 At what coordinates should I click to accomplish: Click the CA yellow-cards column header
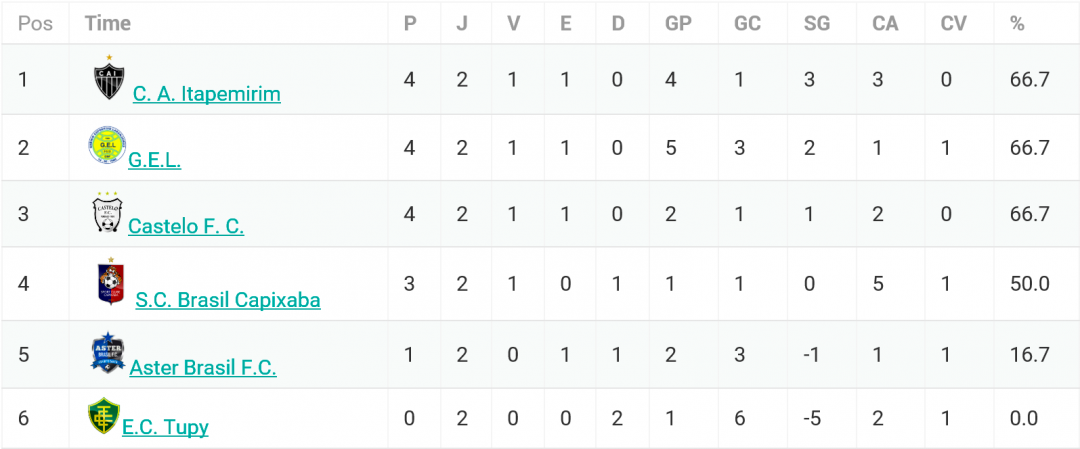pyautogui.click(x=885, y=23)
